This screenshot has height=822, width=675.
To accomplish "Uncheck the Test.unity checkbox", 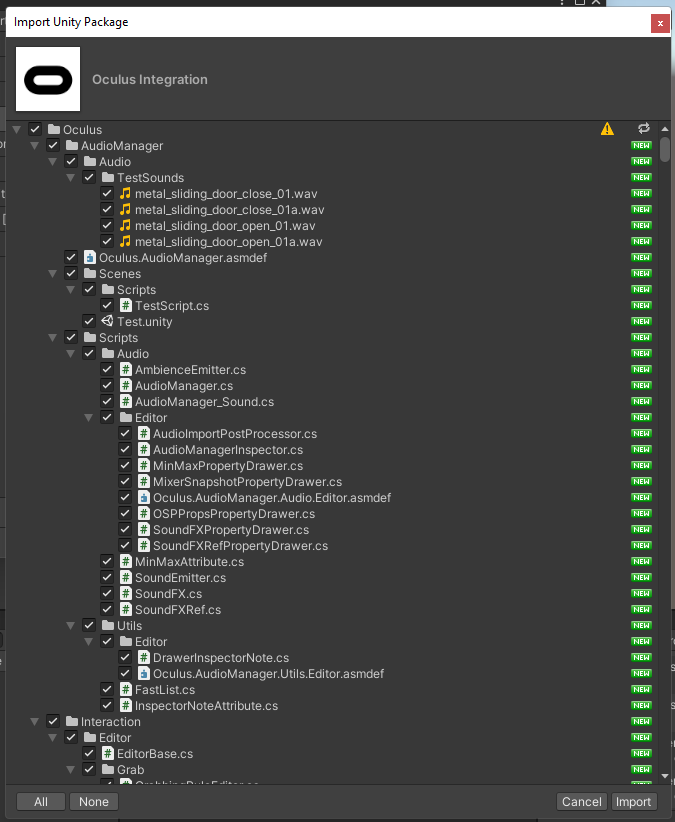I will [x=89, y=321].
